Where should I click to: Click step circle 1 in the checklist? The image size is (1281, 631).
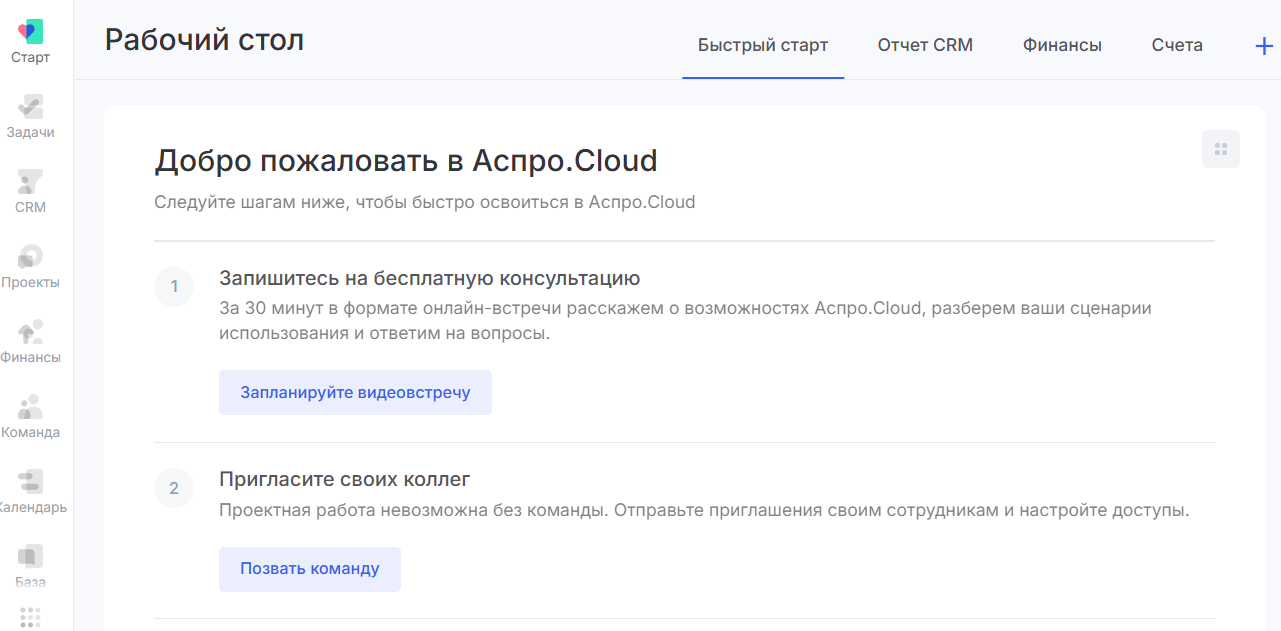tap(174, 286)
